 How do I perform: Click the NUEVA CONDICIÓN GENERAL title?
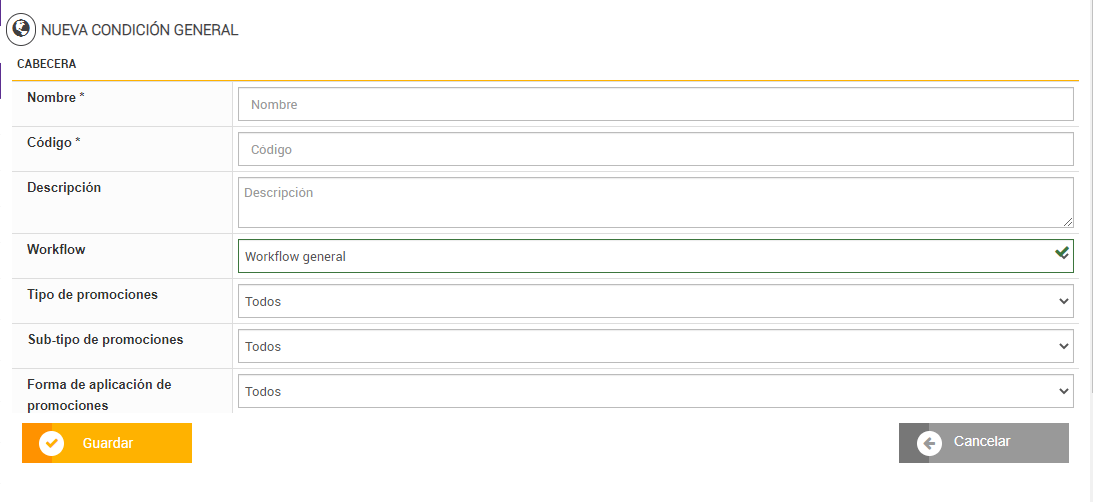click(139, 30)
